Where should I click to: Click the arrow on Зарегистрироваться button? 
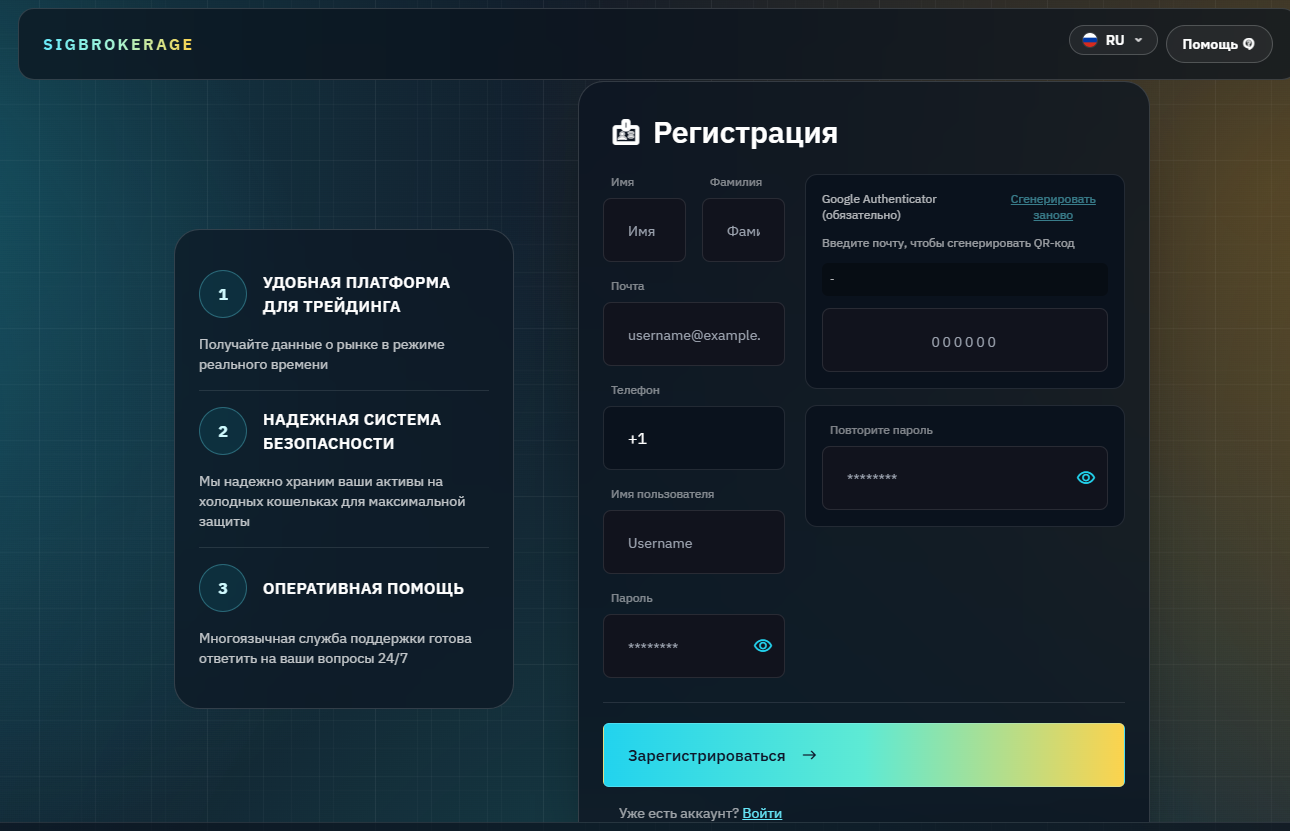point(810,755)
